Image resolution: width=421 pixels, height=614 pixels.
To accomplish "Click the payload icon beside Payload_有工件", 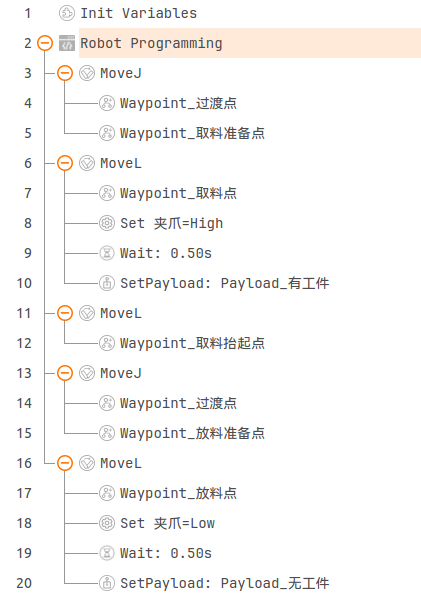I will tap(107, 283).
